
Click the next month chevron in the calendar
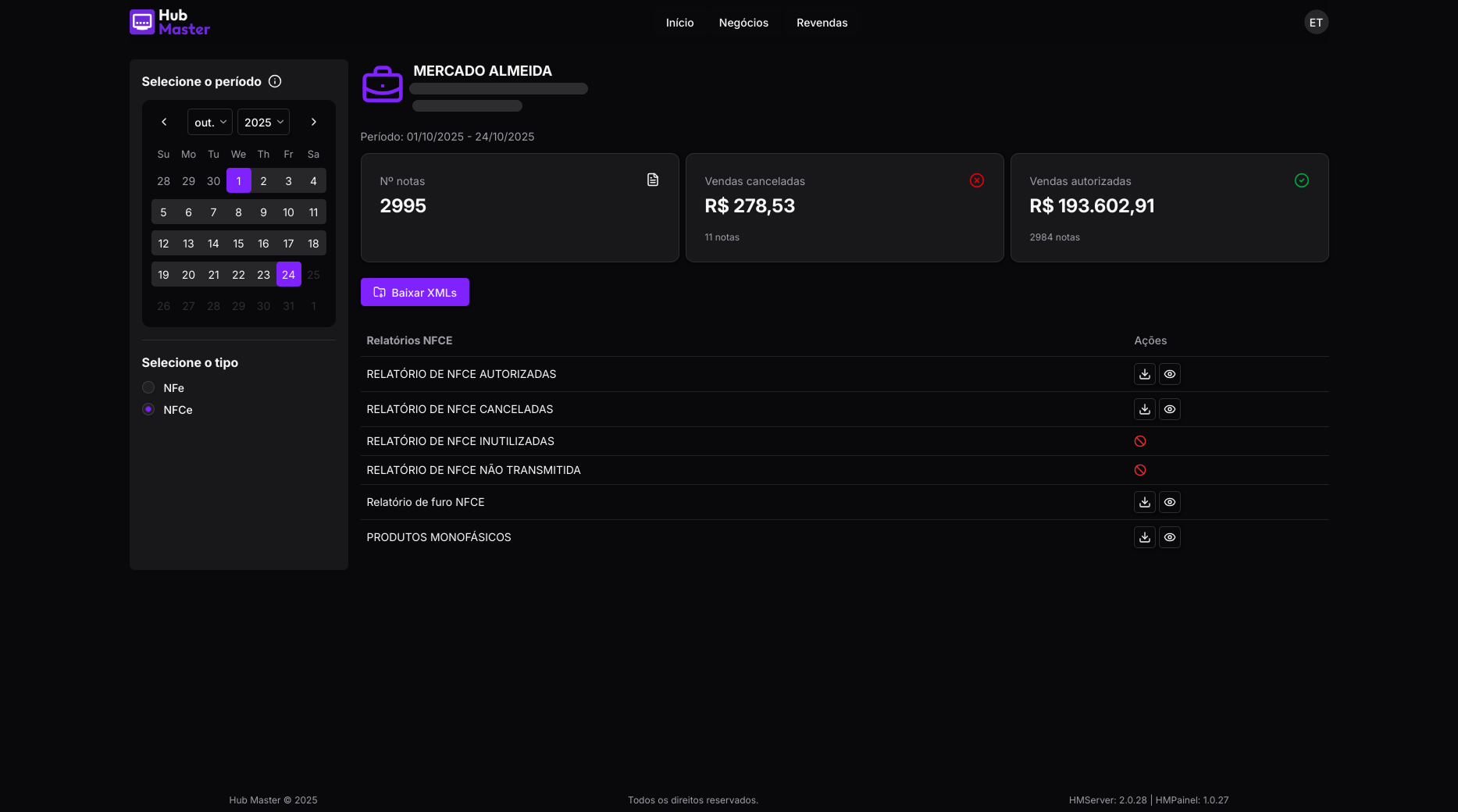(x=313, y=122)
